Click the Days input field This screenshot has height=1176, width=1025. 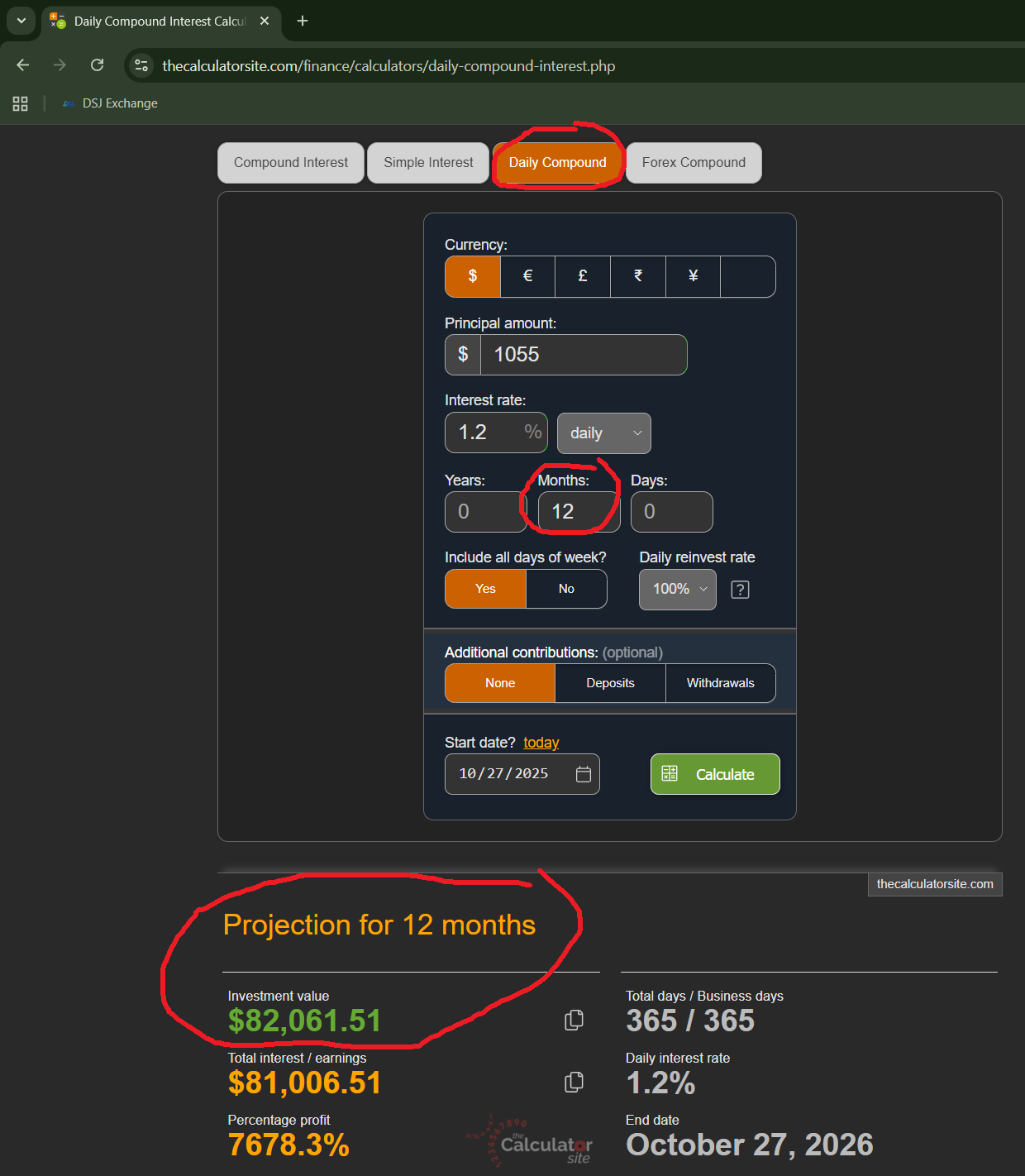point(672,512)
